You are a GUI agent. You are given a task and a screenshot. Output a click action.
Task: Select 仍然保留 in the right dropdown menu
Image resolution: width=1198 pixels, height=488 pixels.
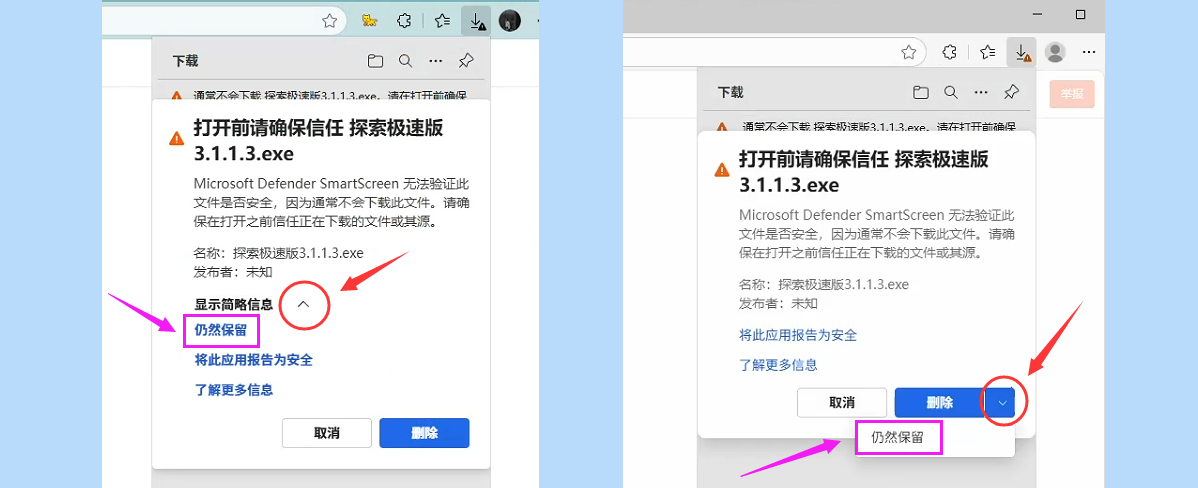[x=897, y=437]
